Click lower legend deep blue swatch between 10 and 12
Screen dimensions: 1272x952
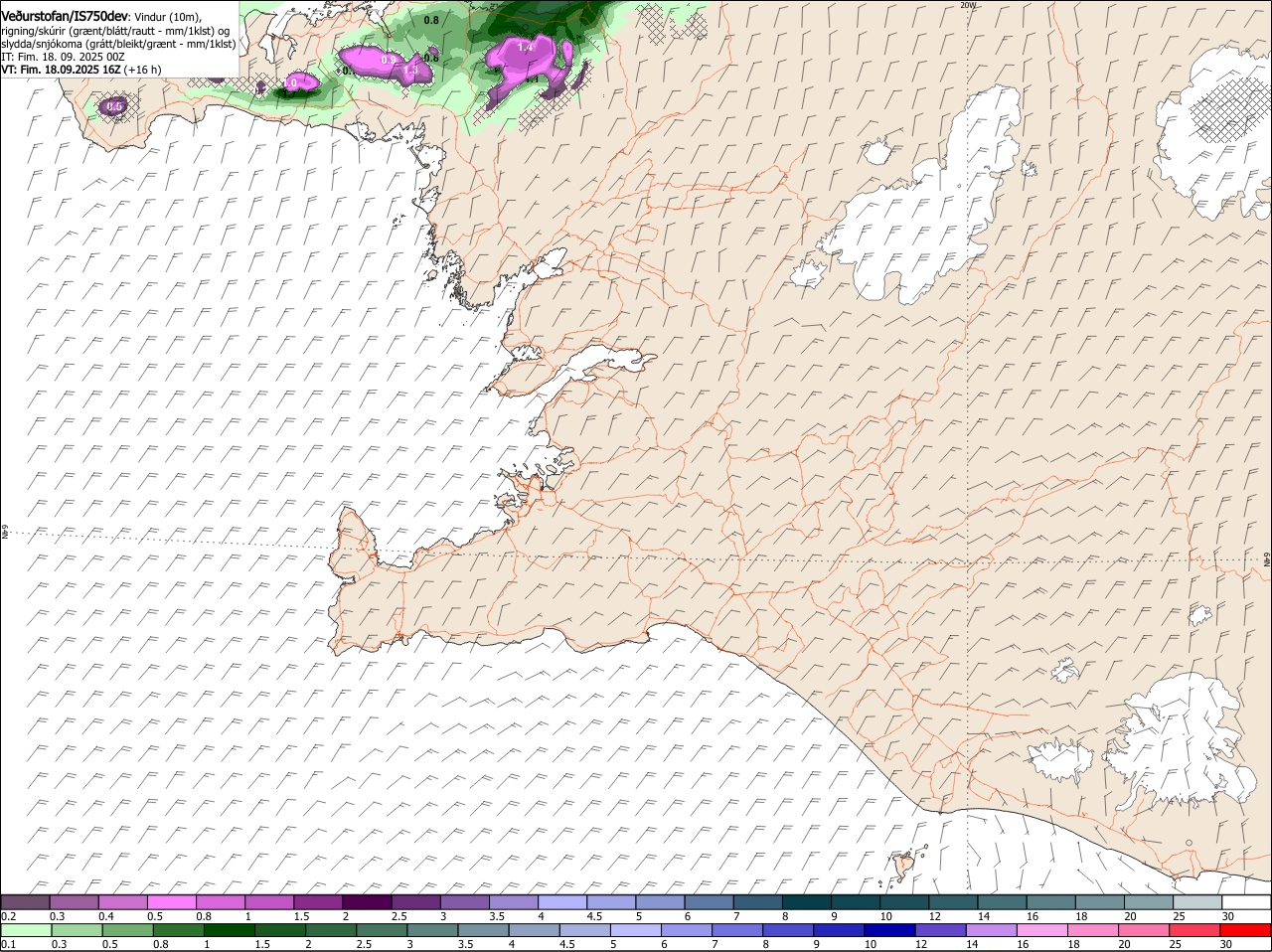click(890, 930)
